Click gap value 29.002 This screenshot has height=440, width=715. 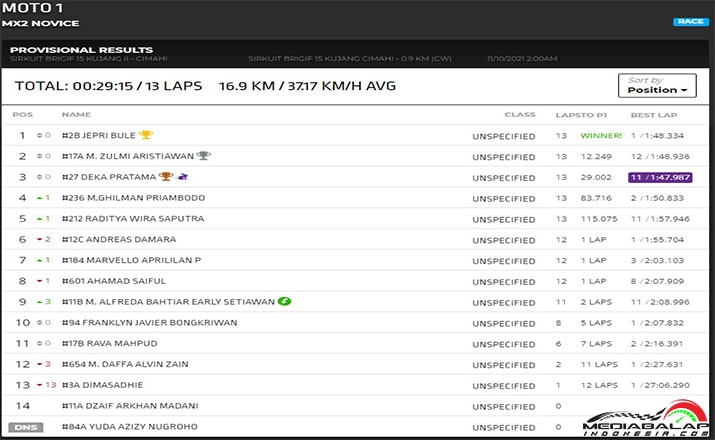(x=596, y=177)
